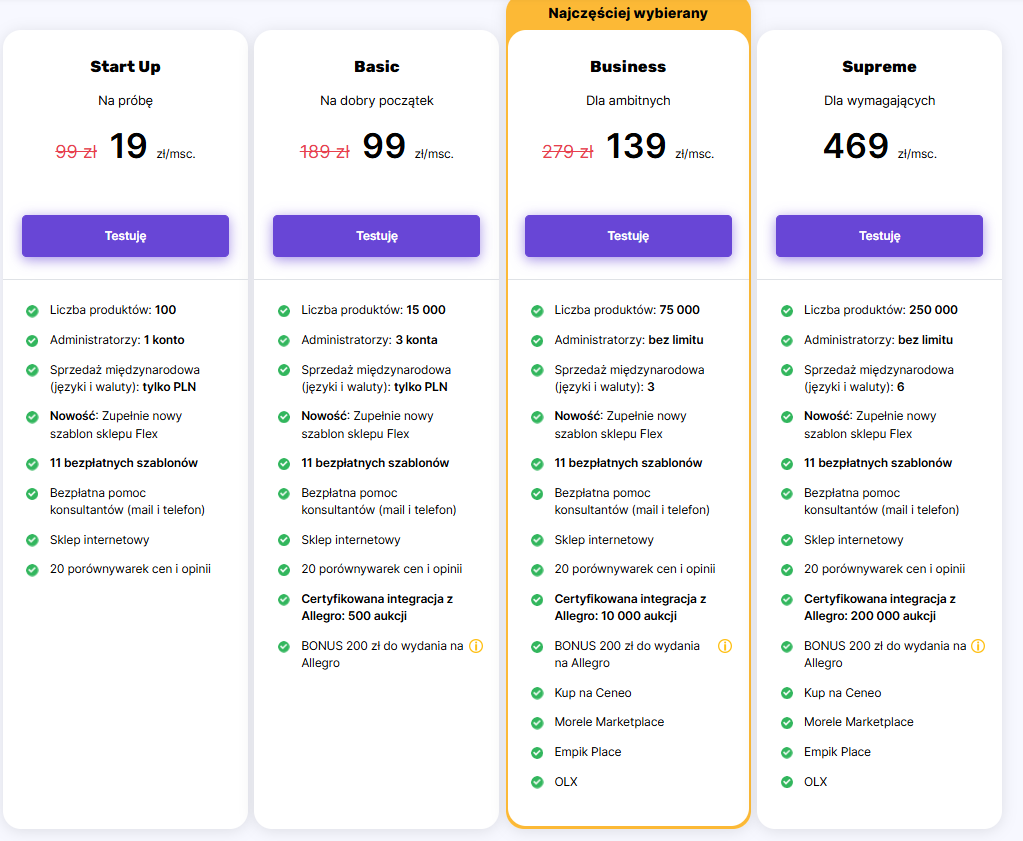Click checkmark next to Basic Administratorzy: 3 konta
This screenshot has width=1023, height=841.
(x=284, y=340)
